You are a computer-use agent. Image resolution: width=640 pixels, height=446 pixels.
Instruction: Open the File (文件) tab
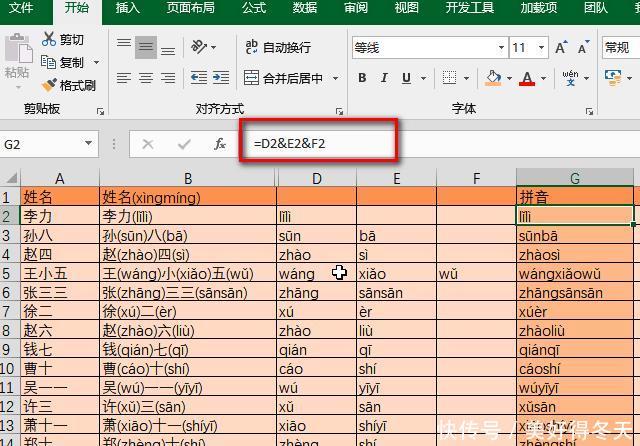(x=21, y=7)
